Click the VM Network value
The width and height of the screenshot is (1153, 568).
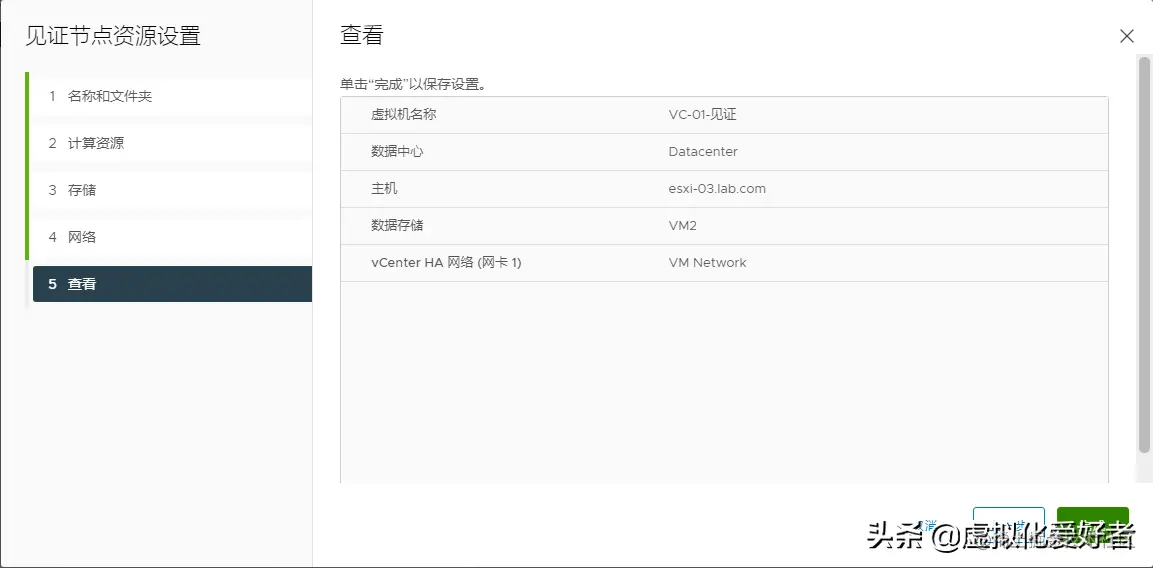point(707,263)
